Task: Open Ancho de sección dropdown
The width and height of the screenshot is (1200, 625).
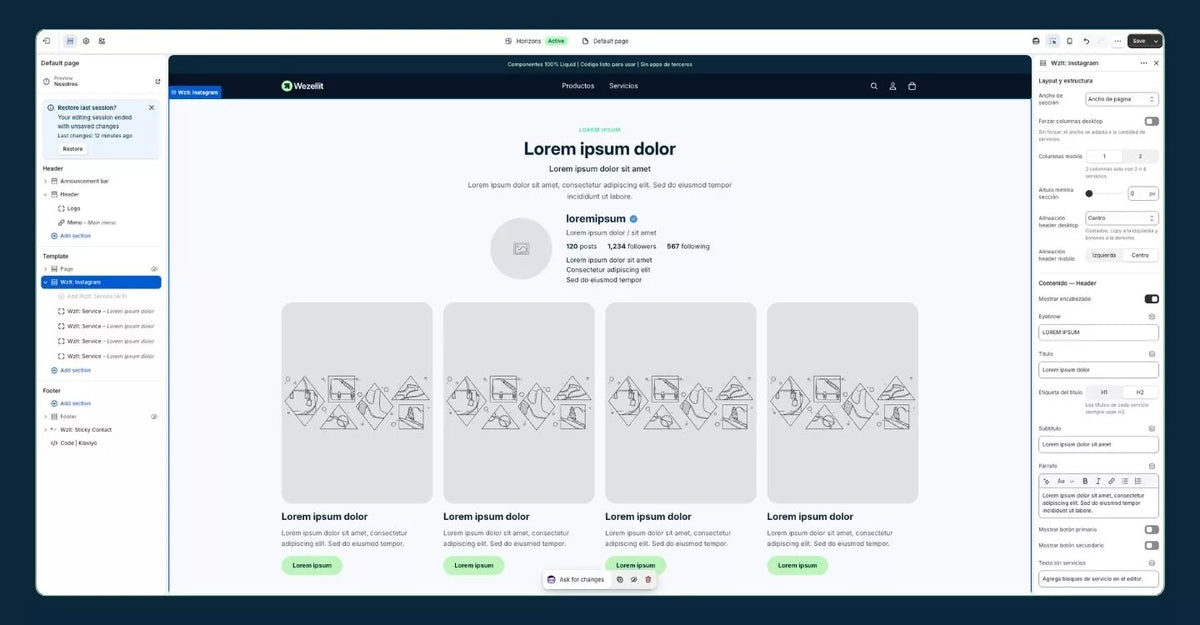Action: tap(1122, 99)
